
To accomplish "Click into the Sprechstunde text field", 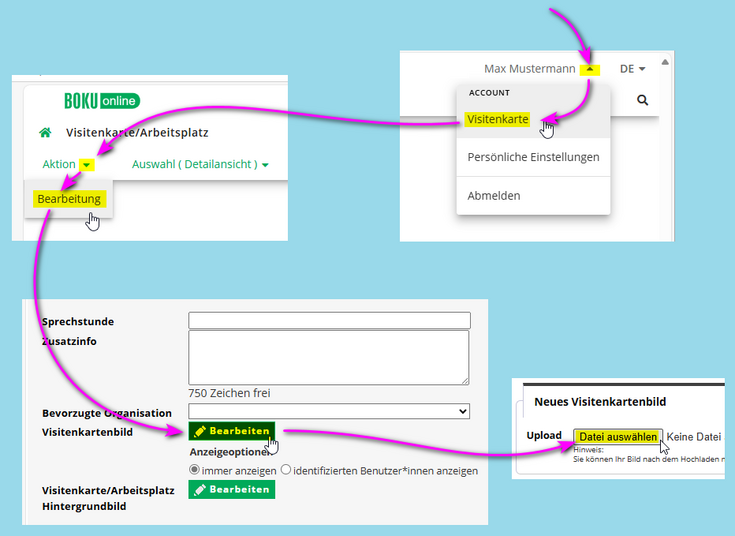I will tap(329, 321).
